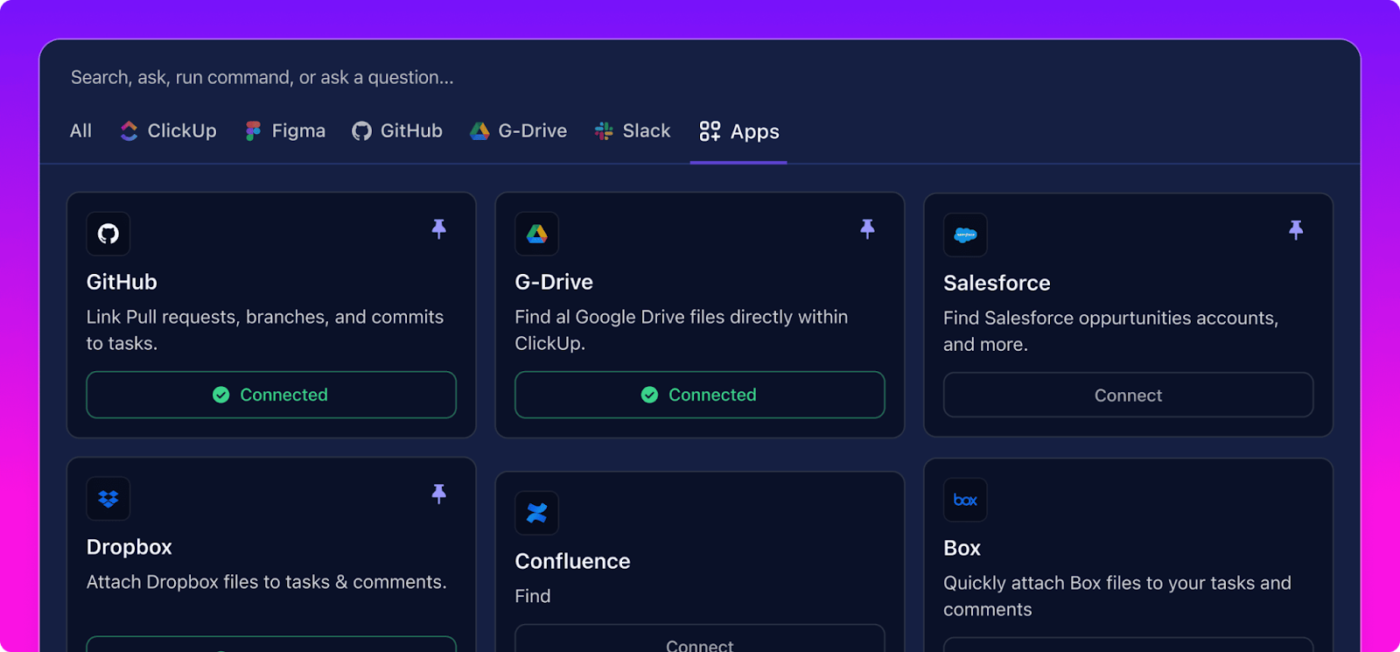Screen dimensions: 1400x652
Task: Click the Confluence logo icon
Action: [537, 512]
